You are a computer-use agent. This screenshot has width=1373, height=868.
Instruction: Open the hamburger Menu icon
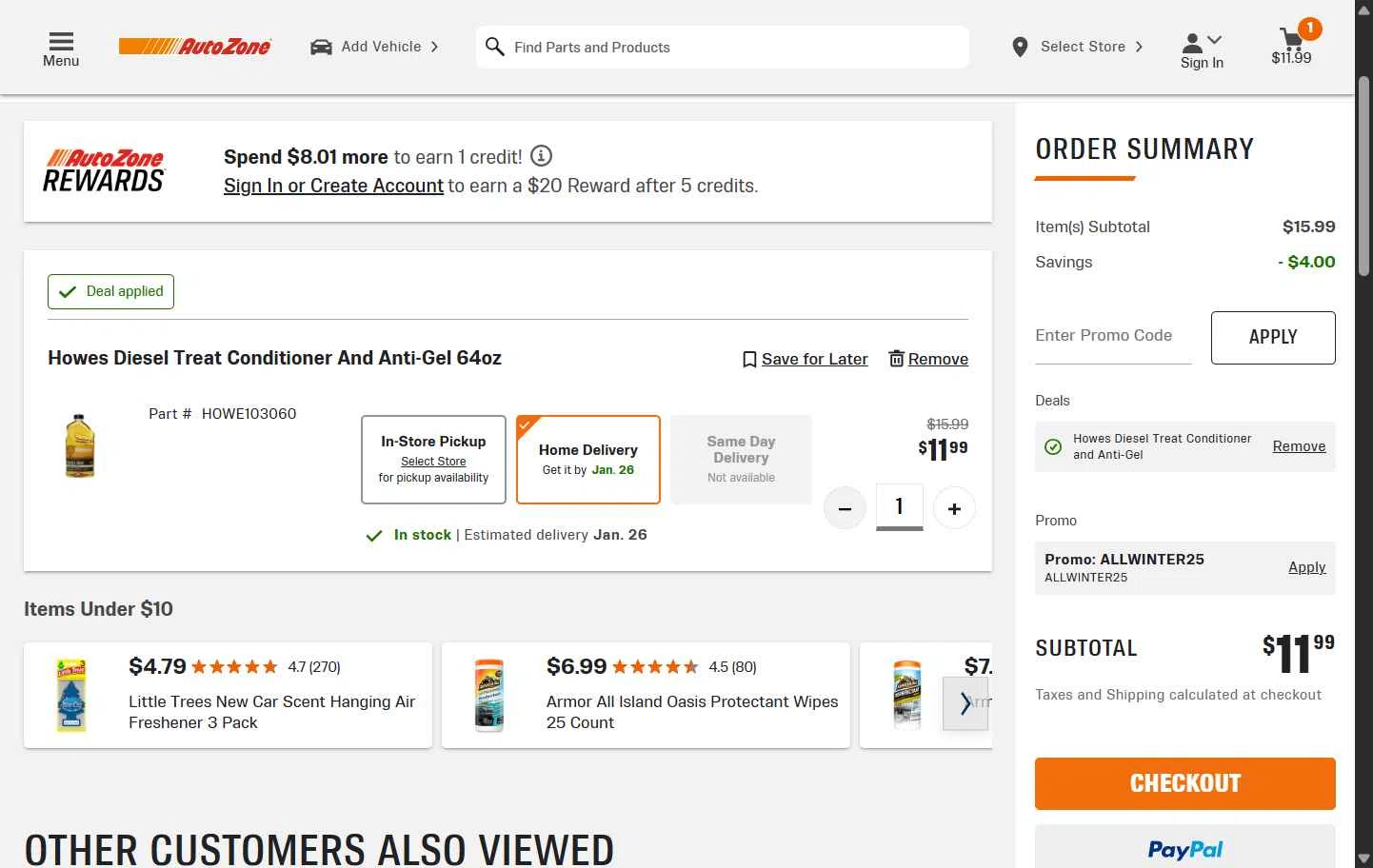point(61,41)
